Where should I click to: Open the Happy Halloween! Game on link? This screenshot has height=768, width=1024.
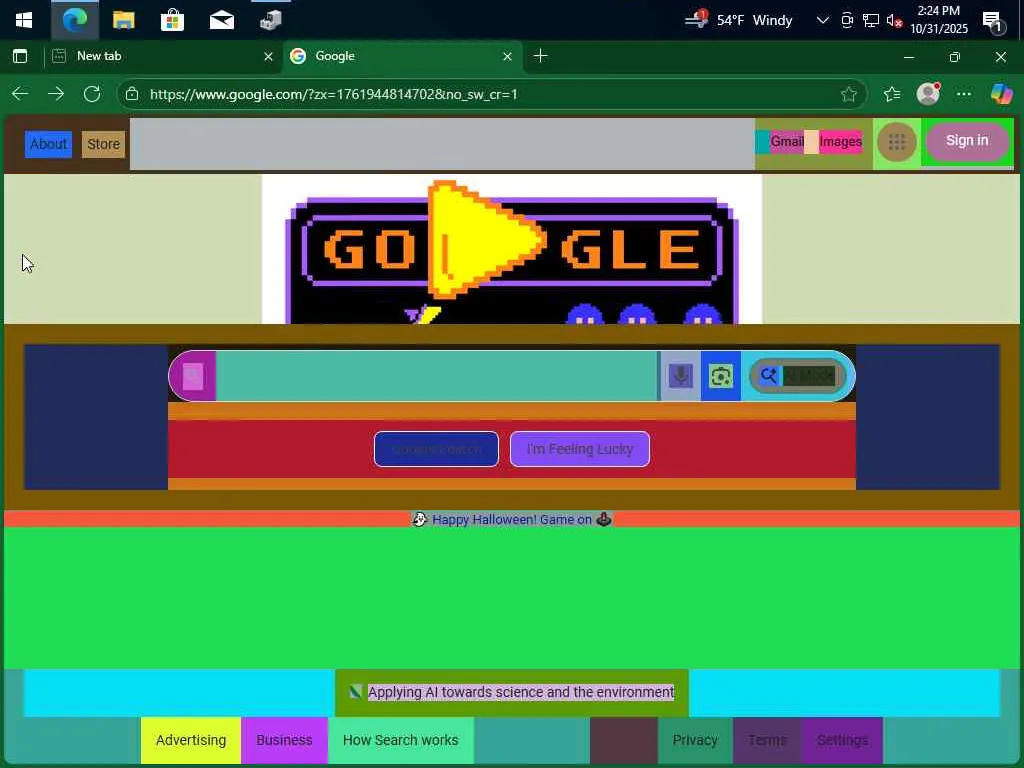[512, 520]
